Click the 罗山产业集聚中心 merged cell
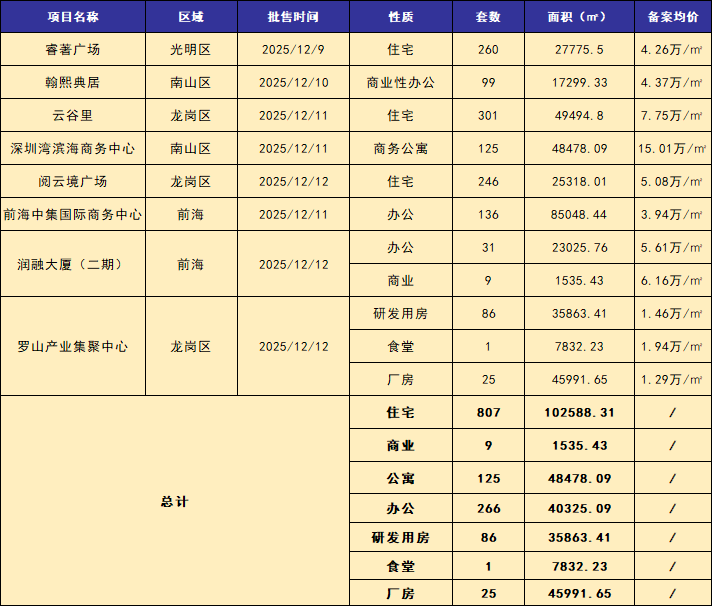712x606 pixels. (73, 347)
